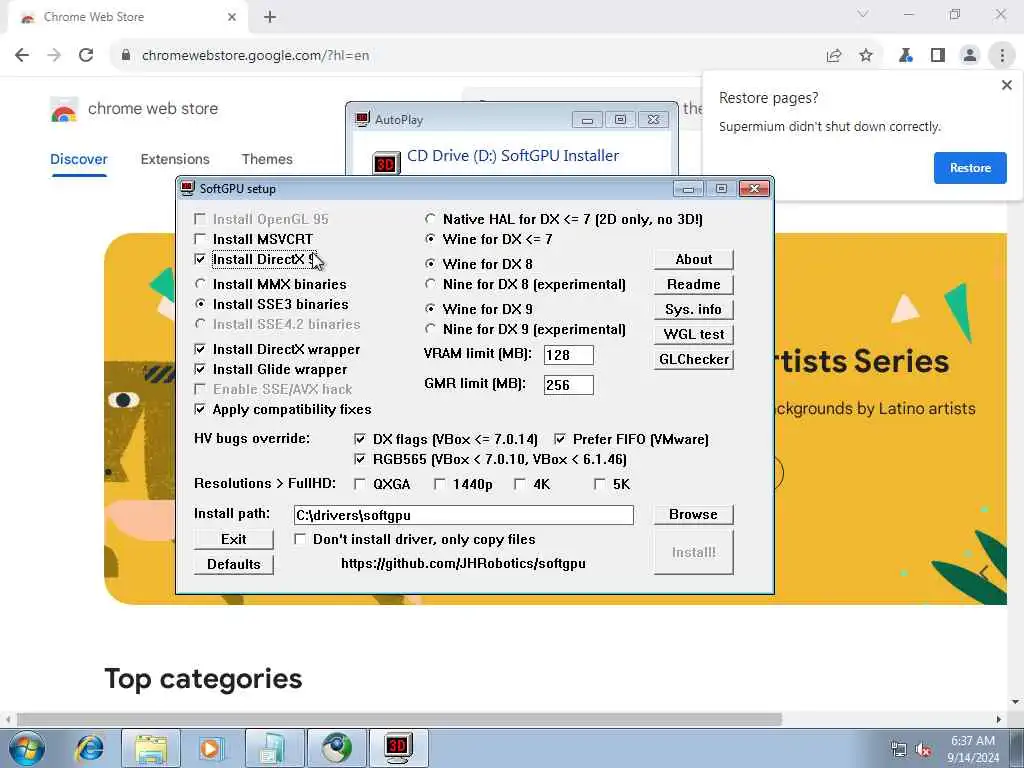Open the Windows Start button
Image resolution: width=1024 pixels, height=768 pixels.
(x=27, y=748)
